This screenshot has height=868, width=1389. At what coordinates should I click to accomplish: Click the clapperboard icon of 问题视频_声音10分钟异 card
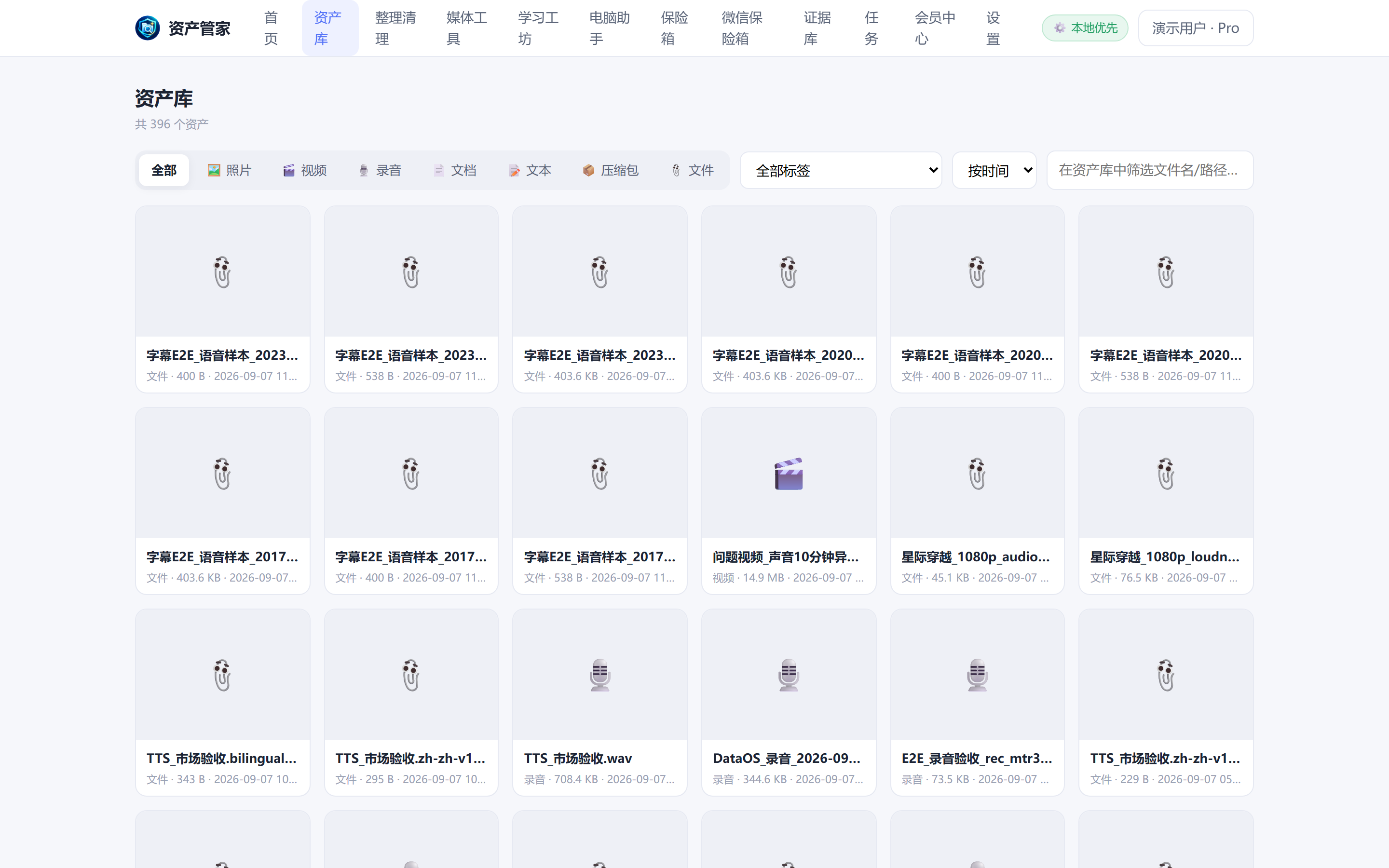(x=789, y=474)
